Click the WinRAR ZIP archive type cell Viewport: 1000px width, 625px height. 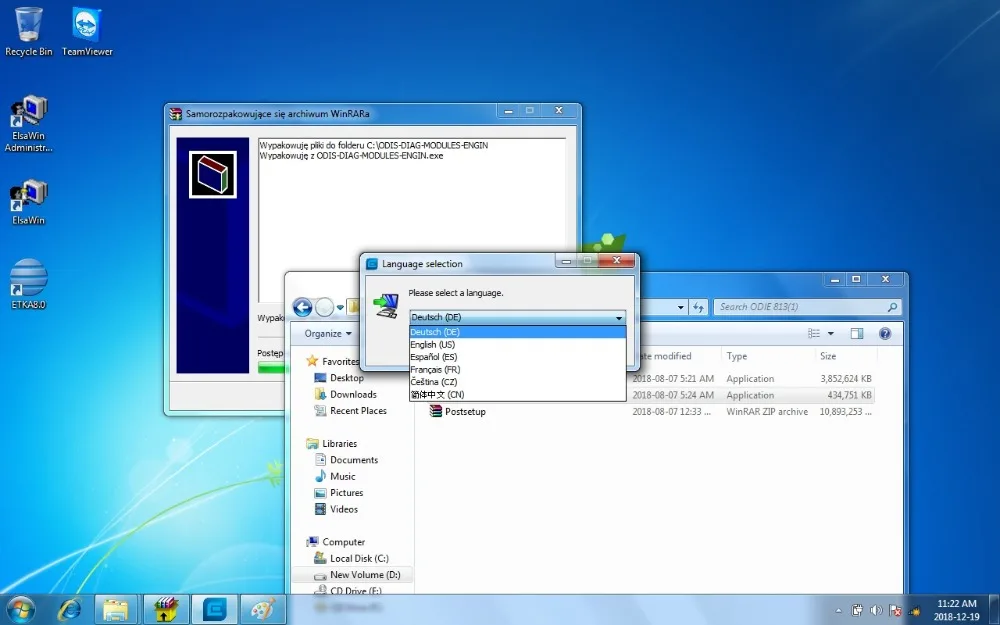(x=767, y=412)
